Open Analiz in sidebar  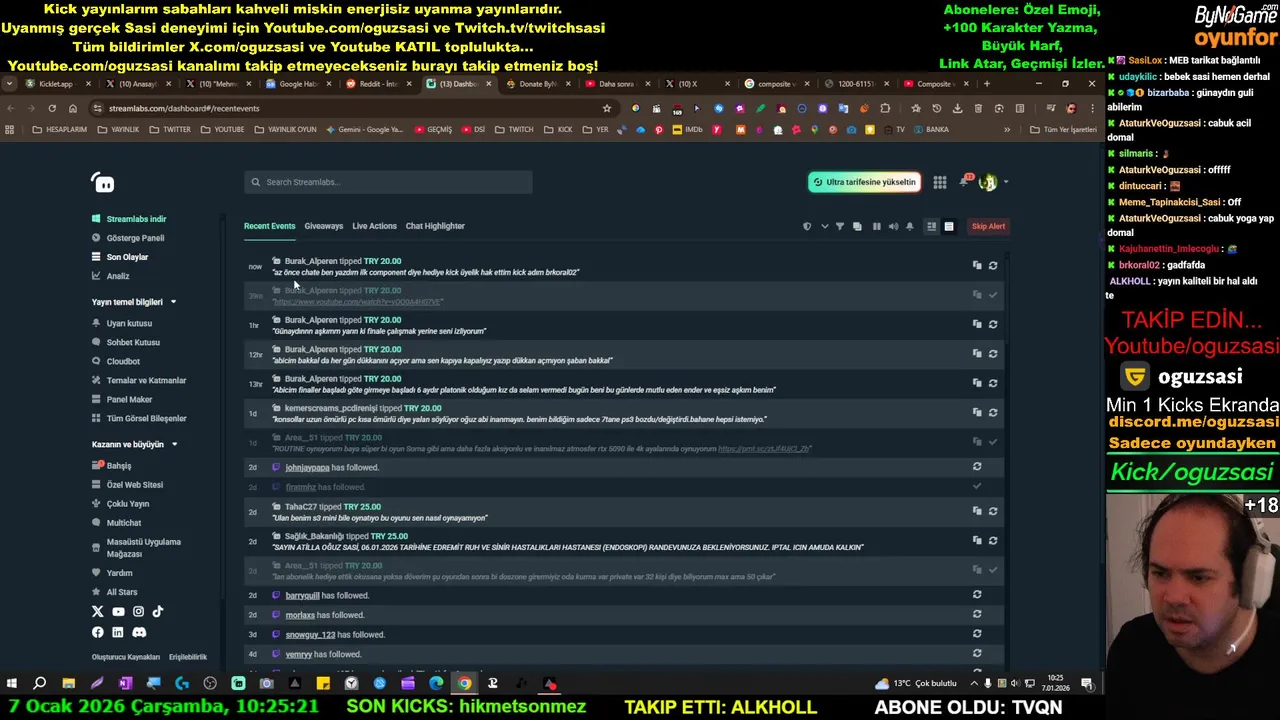click(111, 276)
